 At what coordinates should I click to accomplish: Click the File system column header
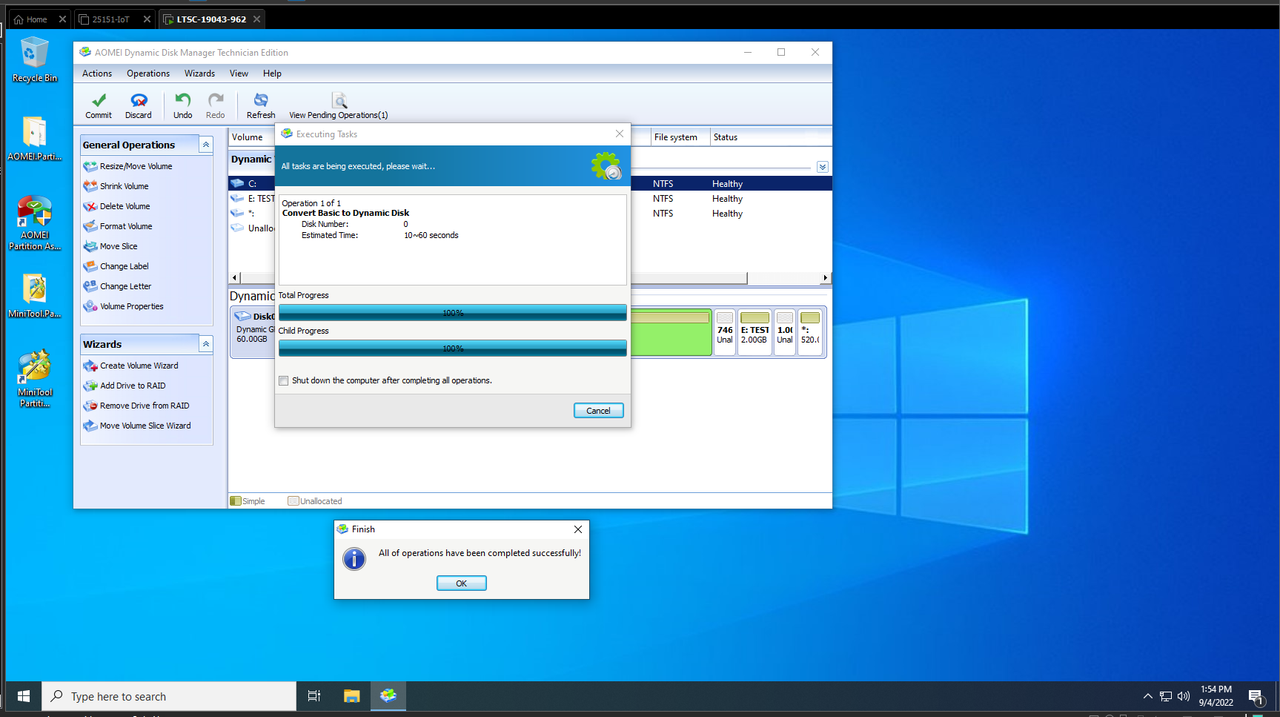678,137
